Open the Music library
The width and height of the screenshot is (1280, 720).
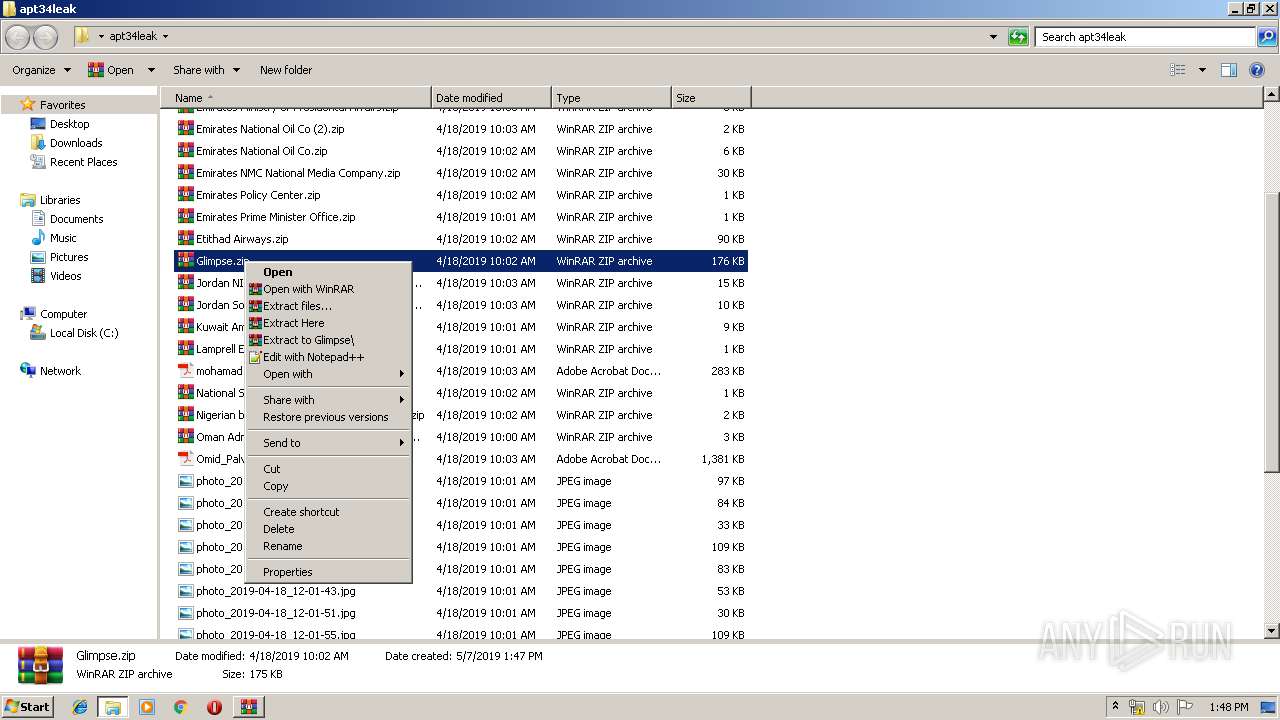[x=63, y=238]
